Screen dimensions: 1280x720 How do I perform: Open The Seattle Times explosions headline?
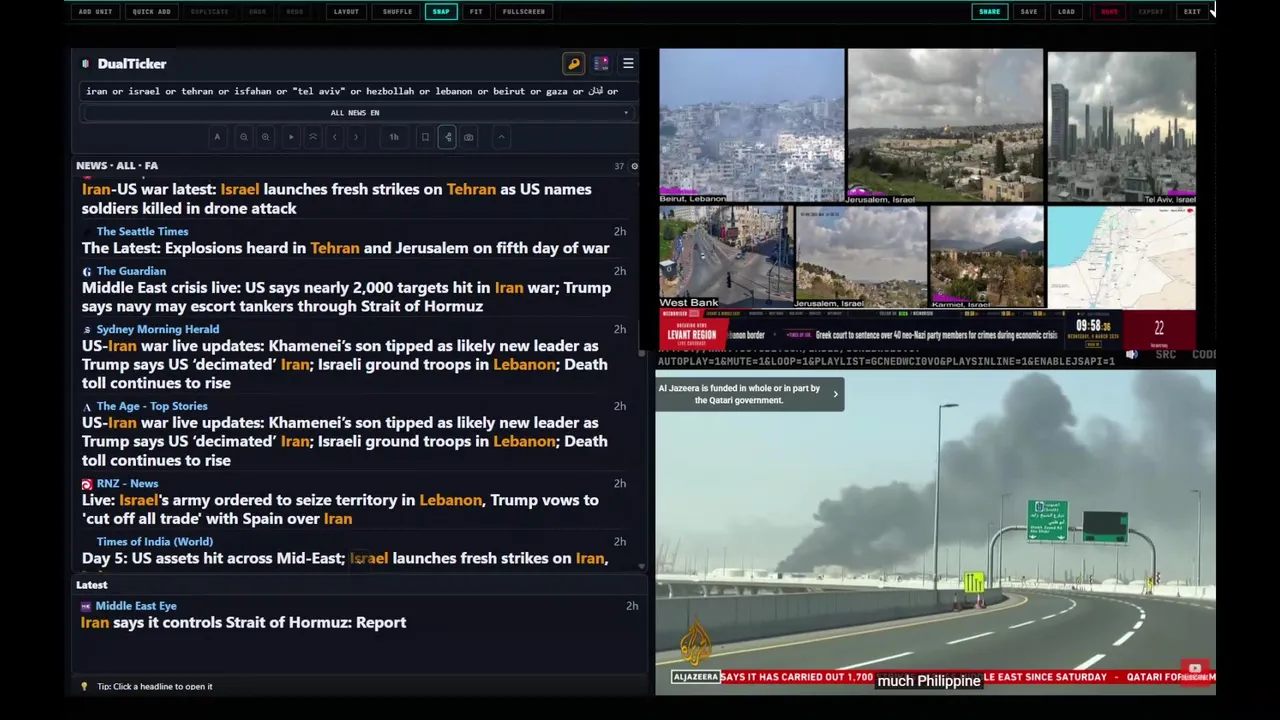(x=345, y=248)
